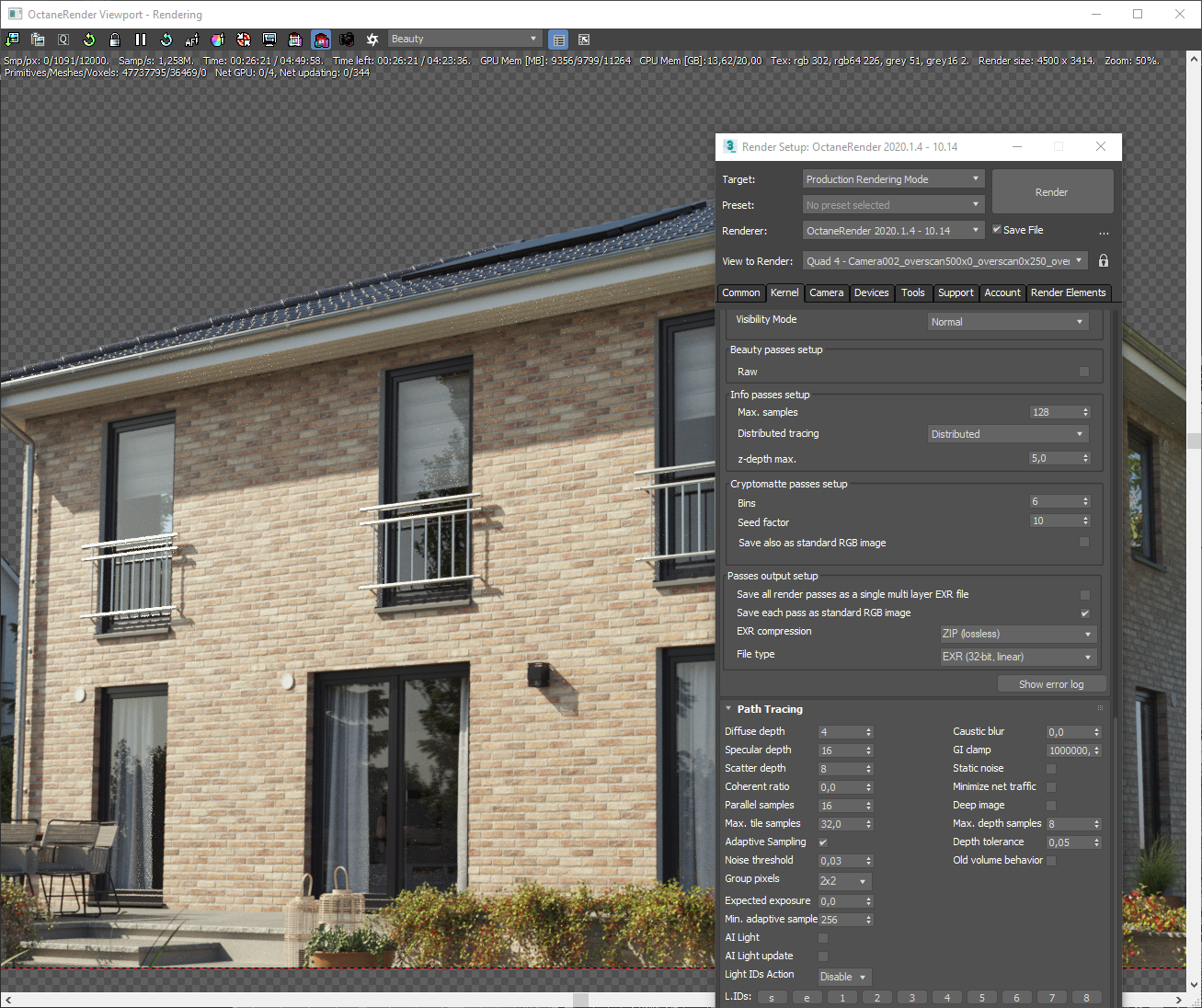Image resolution: width=1202 pixels, height=1008 pixels.
Task: Click the viewport horizontal scrollbar thumb
Action: (x=580, y=1000)
